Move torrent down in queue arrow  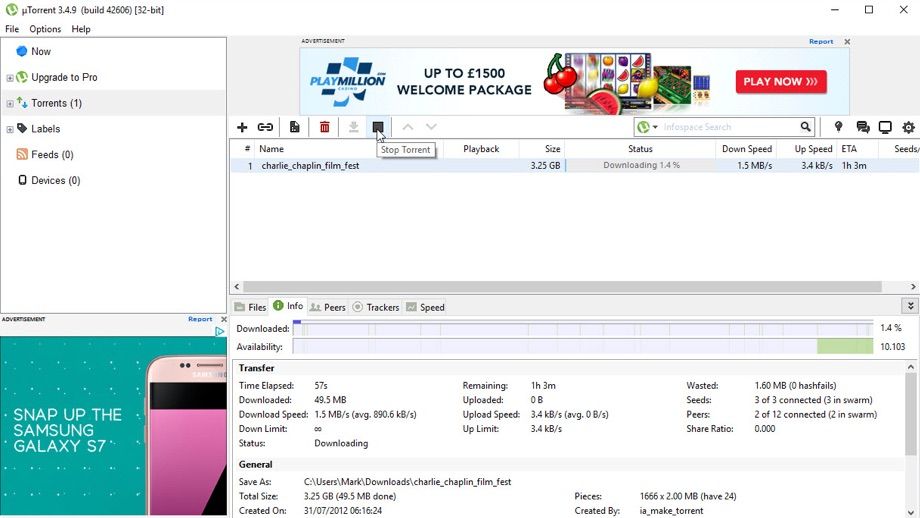431,127
